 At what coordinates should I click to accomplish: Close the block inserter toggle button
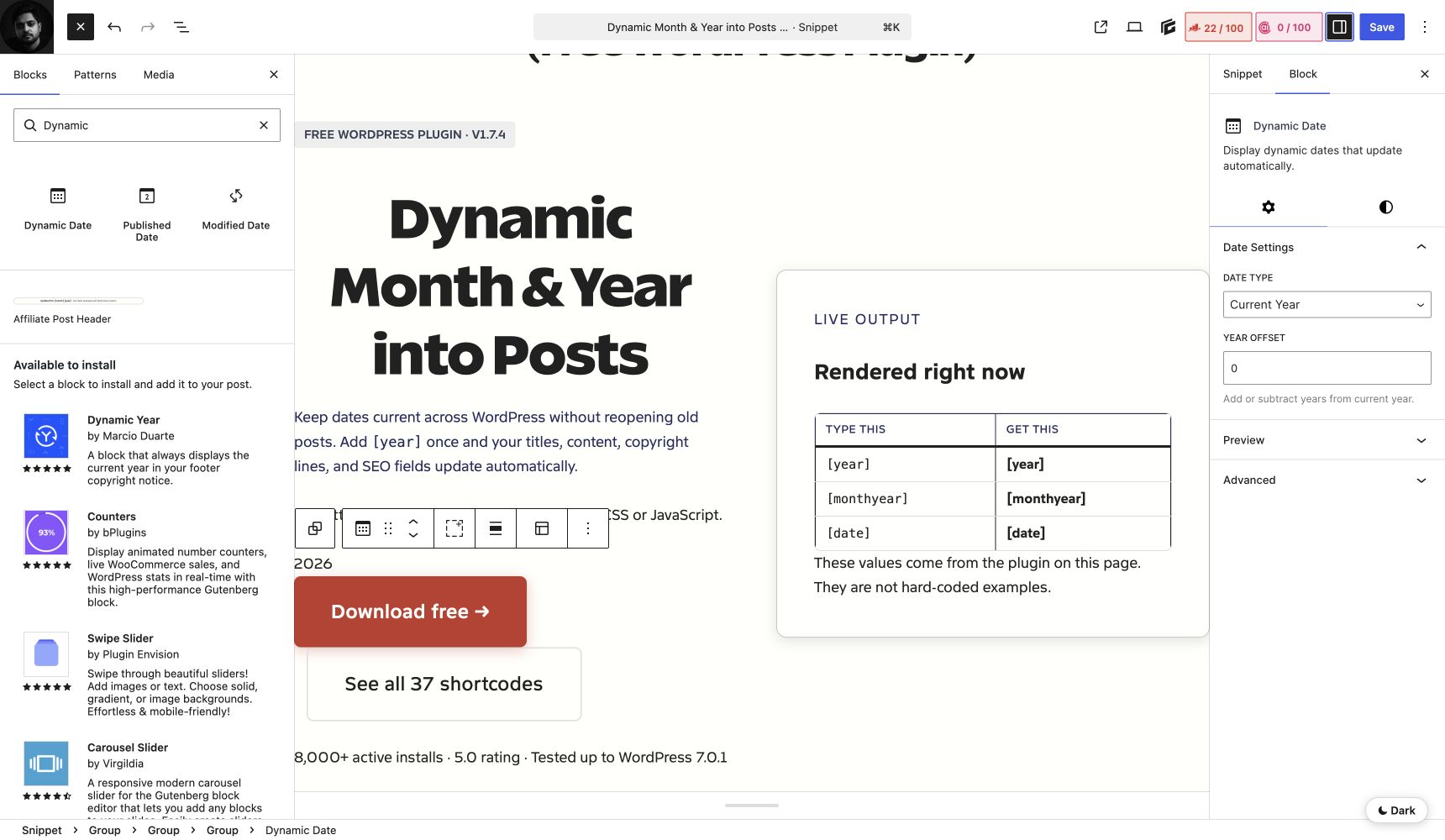pos(81,27)
